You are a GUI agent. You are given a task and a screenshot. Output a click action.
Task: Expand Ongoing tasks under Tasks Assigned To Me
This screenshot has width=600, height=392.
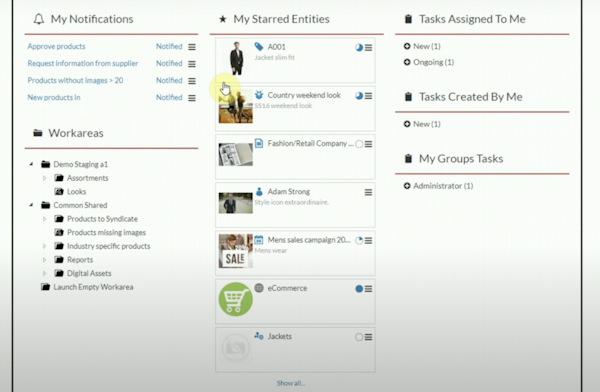407,62
